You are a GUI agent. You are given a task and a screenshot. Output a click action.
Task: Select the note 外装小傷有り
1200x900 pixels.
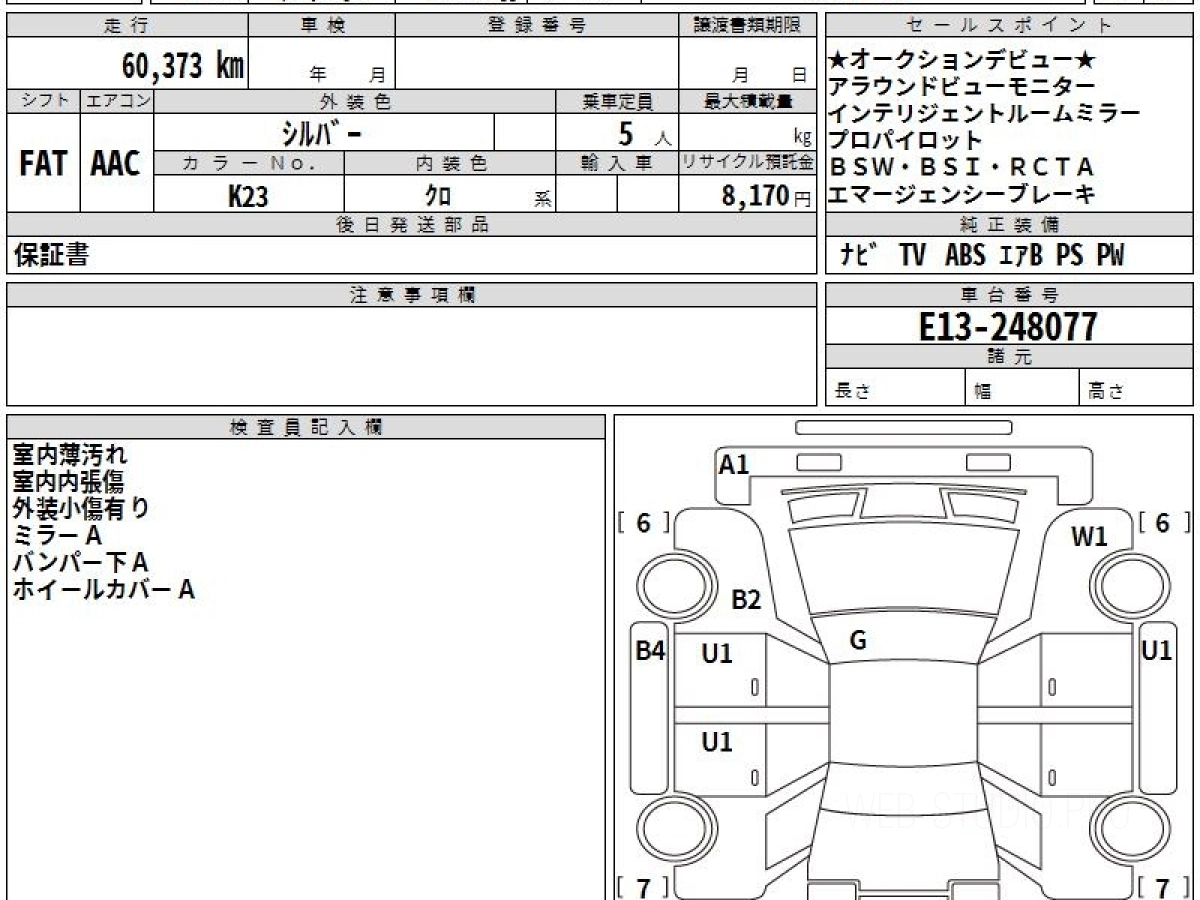point(81,509)
